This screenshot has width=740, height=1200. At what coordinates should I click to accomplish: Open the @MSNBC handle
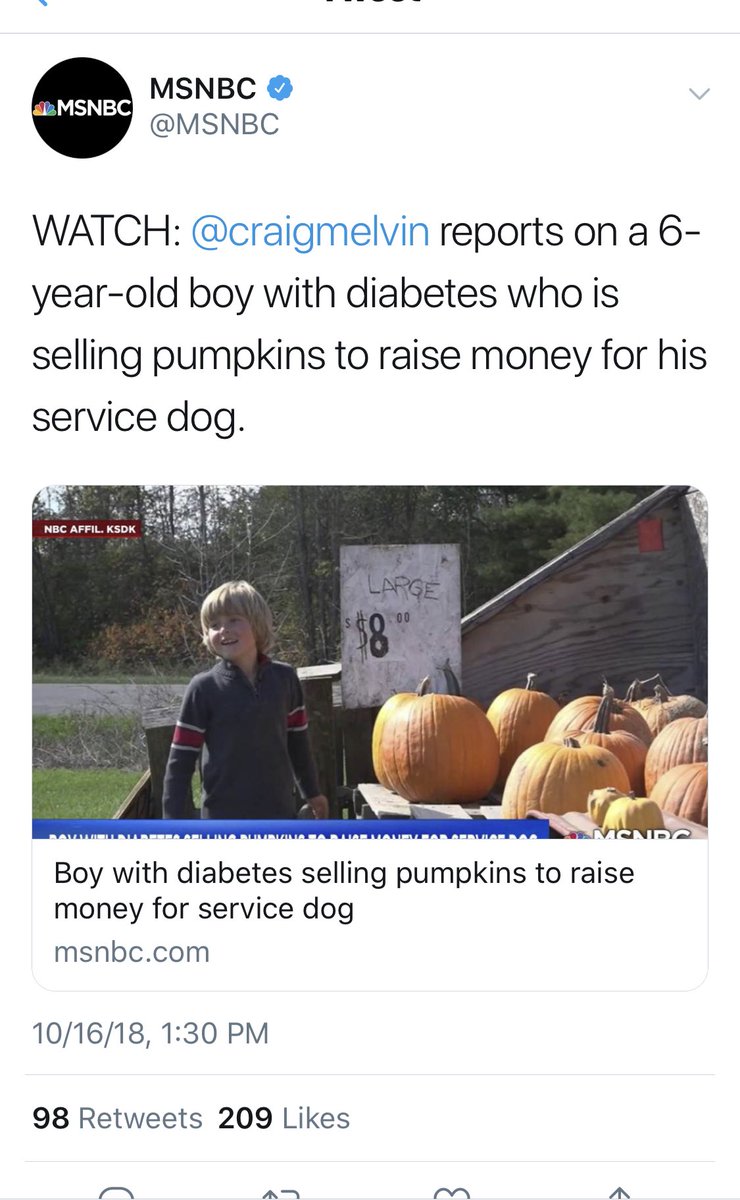click(214, 125)
